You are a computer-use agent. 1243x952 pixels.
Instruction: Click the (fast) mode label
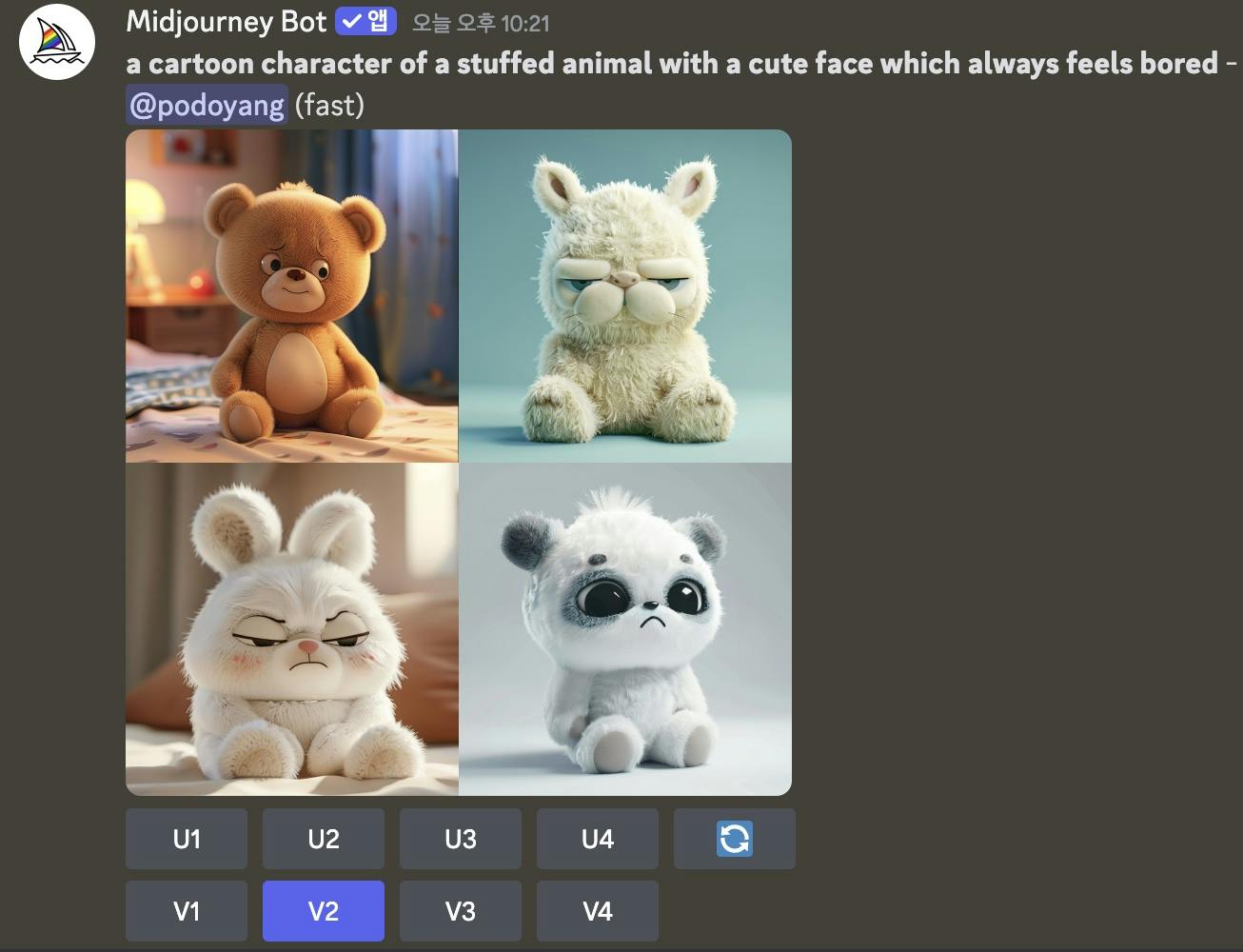[x=329, y=105]
